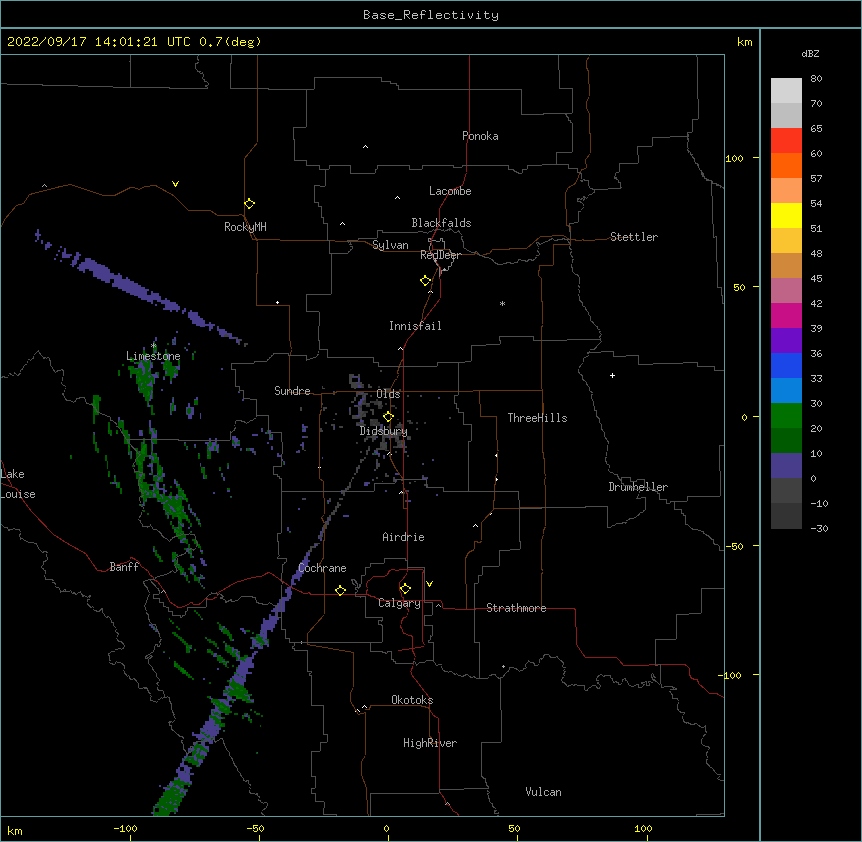The image size is (862, 842).
Task: Click the Ponoka city label
Action: (480, 136)
